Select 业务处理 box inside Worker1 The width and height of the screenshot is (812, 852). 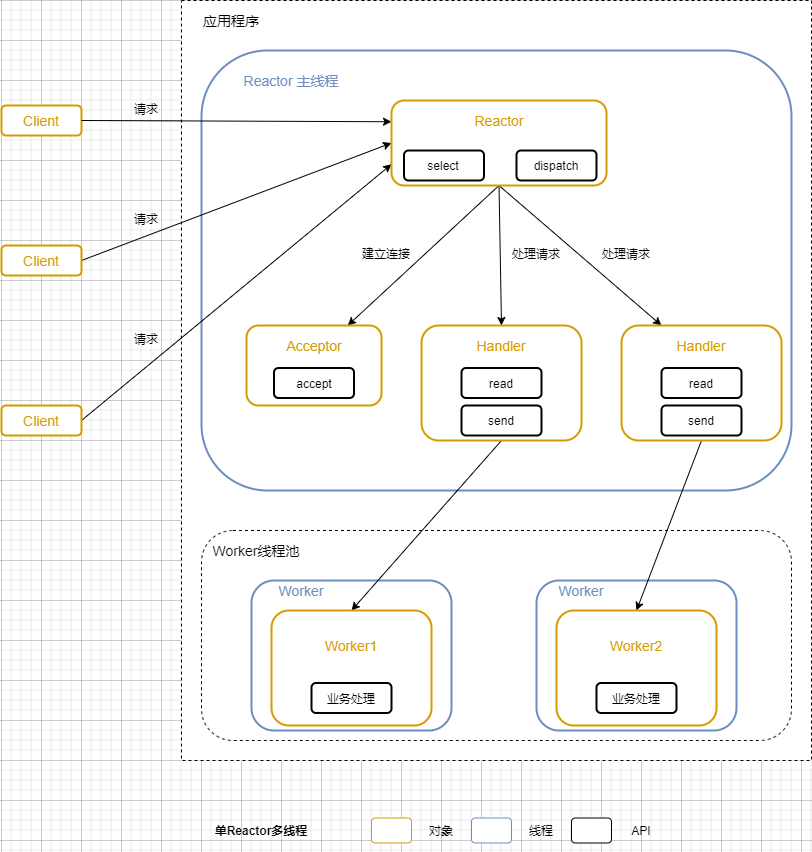click(x=351, y=698)
